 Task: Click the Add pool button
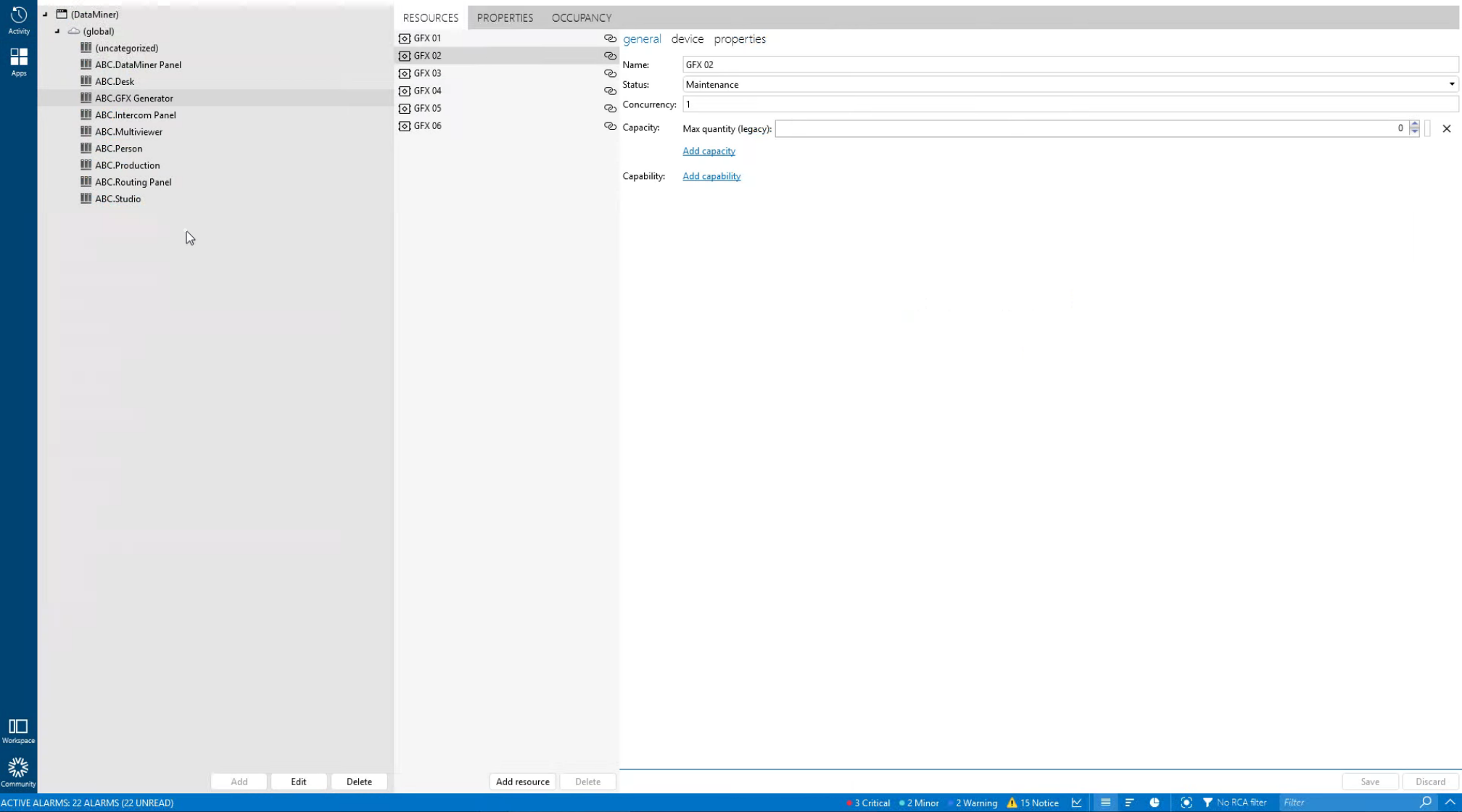(x=239, y=782)
